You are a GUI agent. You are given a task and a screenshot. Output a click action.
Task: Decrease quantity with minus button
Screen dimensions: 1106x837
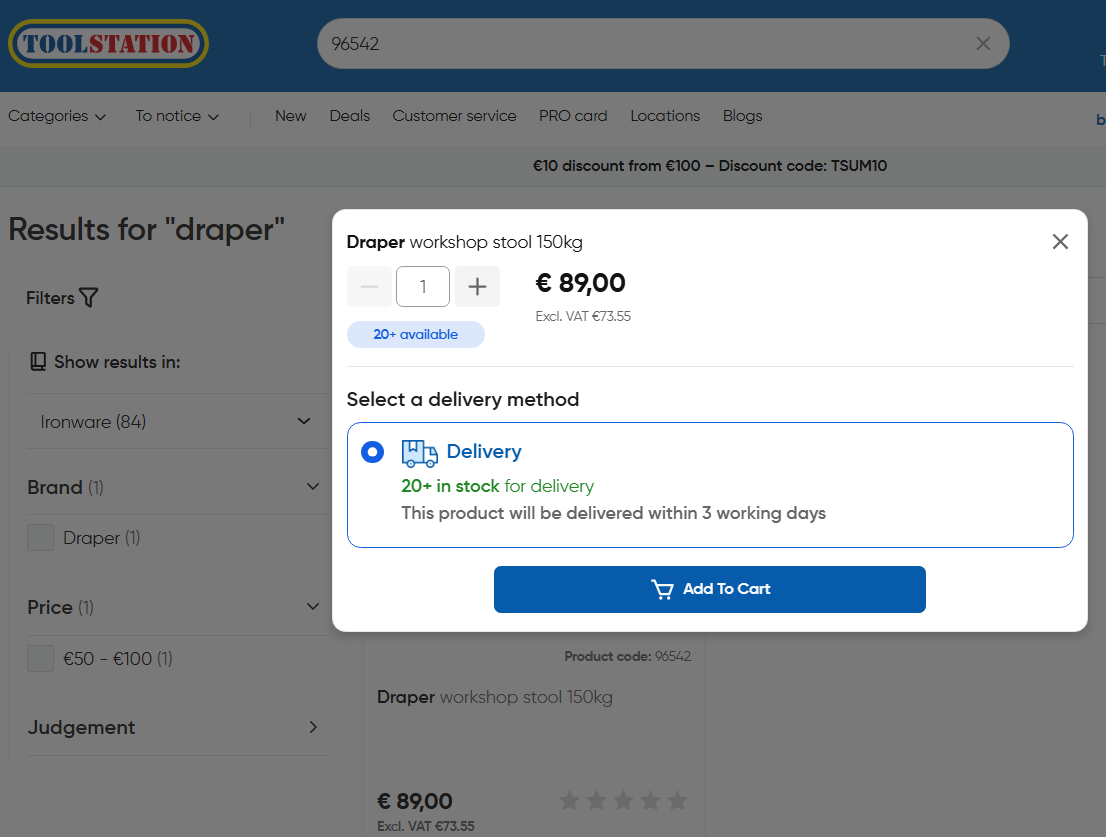tap(369, 287)
